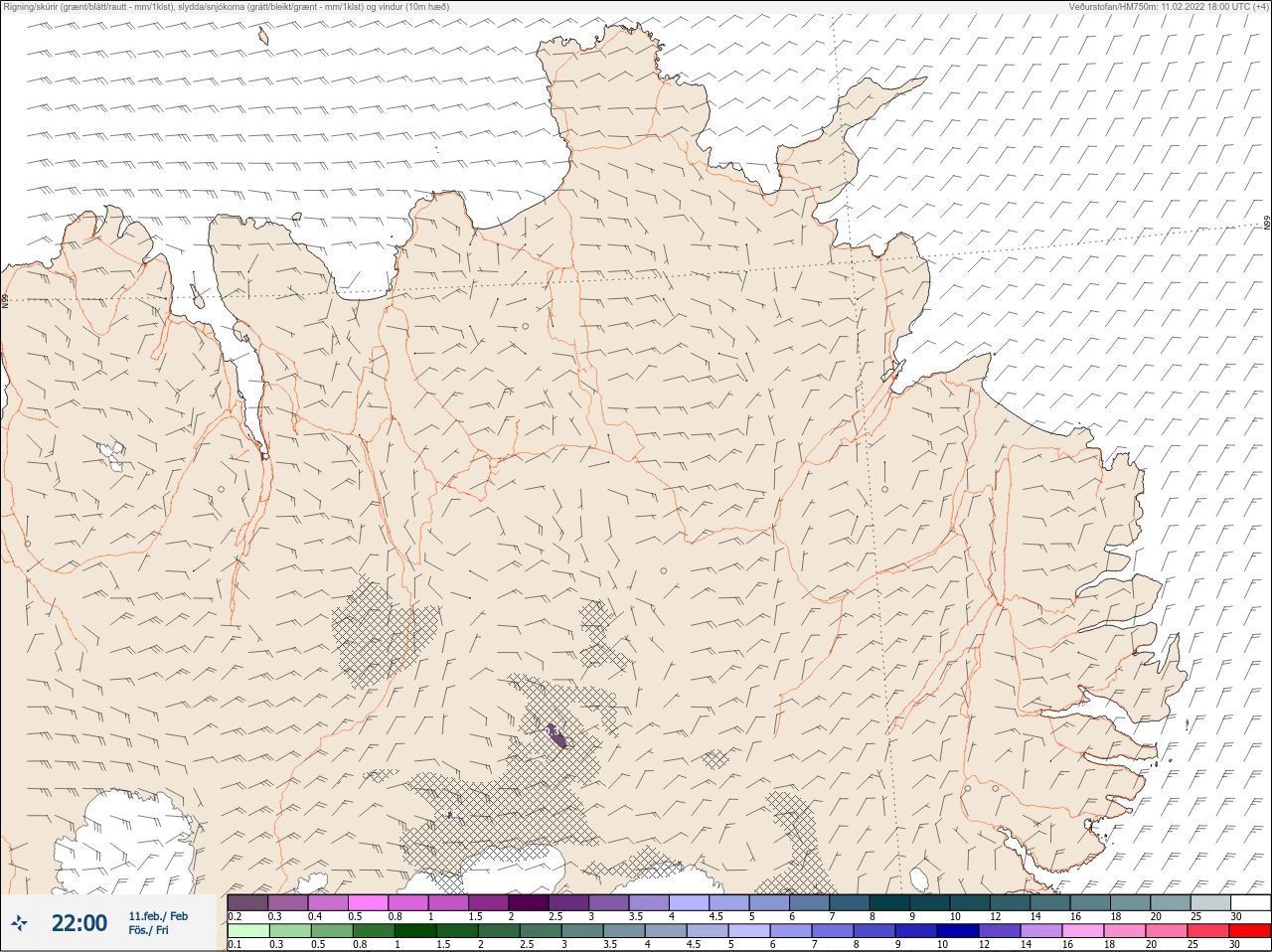Select the dark mauve 0.2 swatch in upper legend
Screen dimensions: 1272x952
(x=247, y=902)
